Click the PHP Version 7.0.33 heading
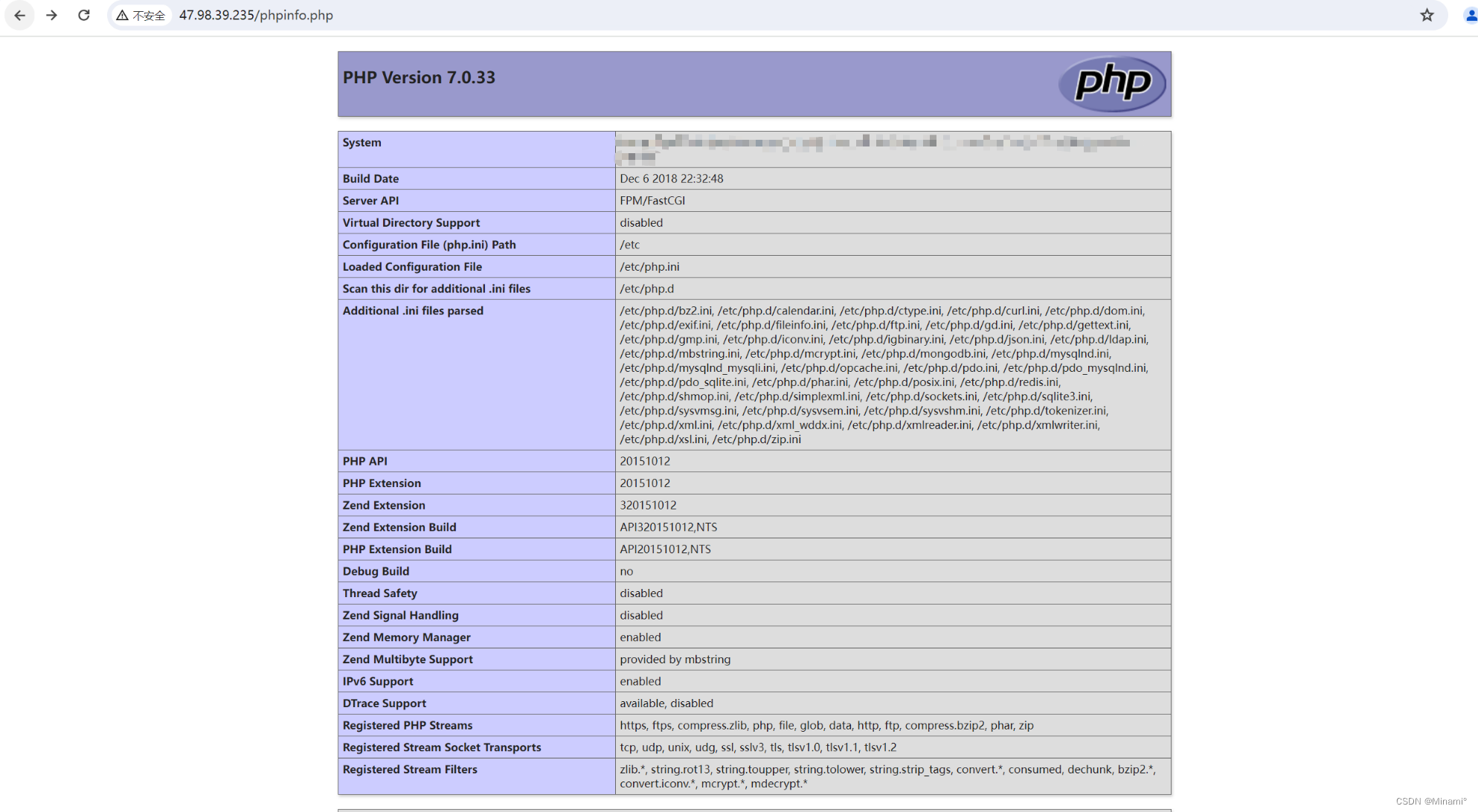This screenshot has width=1478, height=812. pos(419,77)
